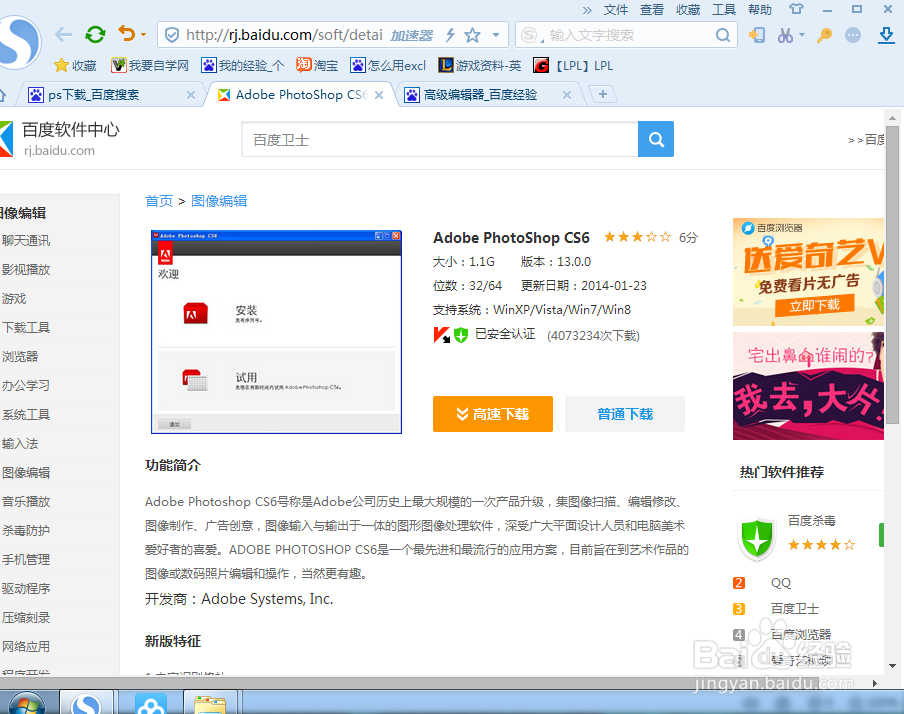Select 驱动程序 category in sidebar
Screen dimensions: 904x714
click(x=26, y=588)
